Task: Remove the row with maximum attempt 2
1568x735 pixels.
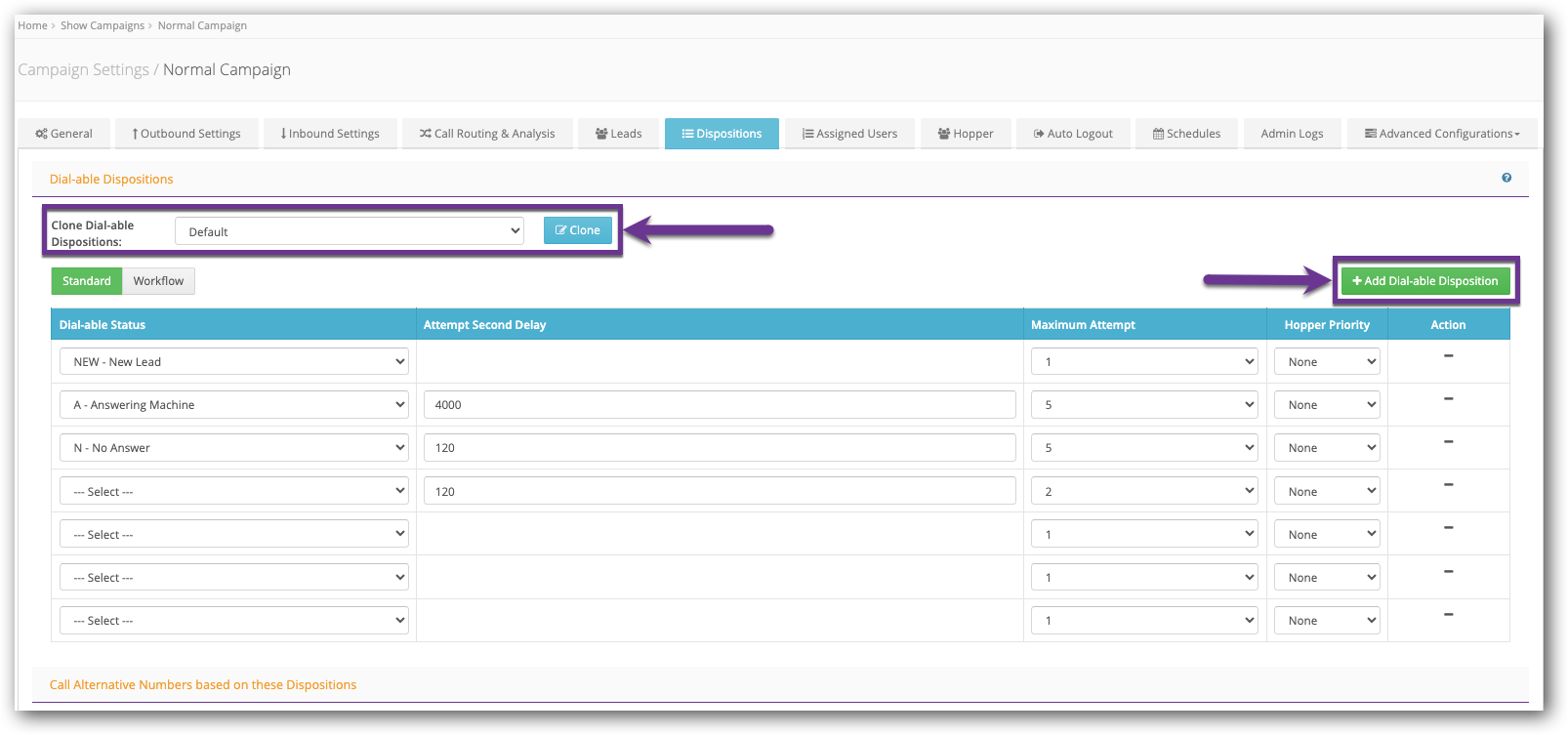Action: [x=1448, y=485]
